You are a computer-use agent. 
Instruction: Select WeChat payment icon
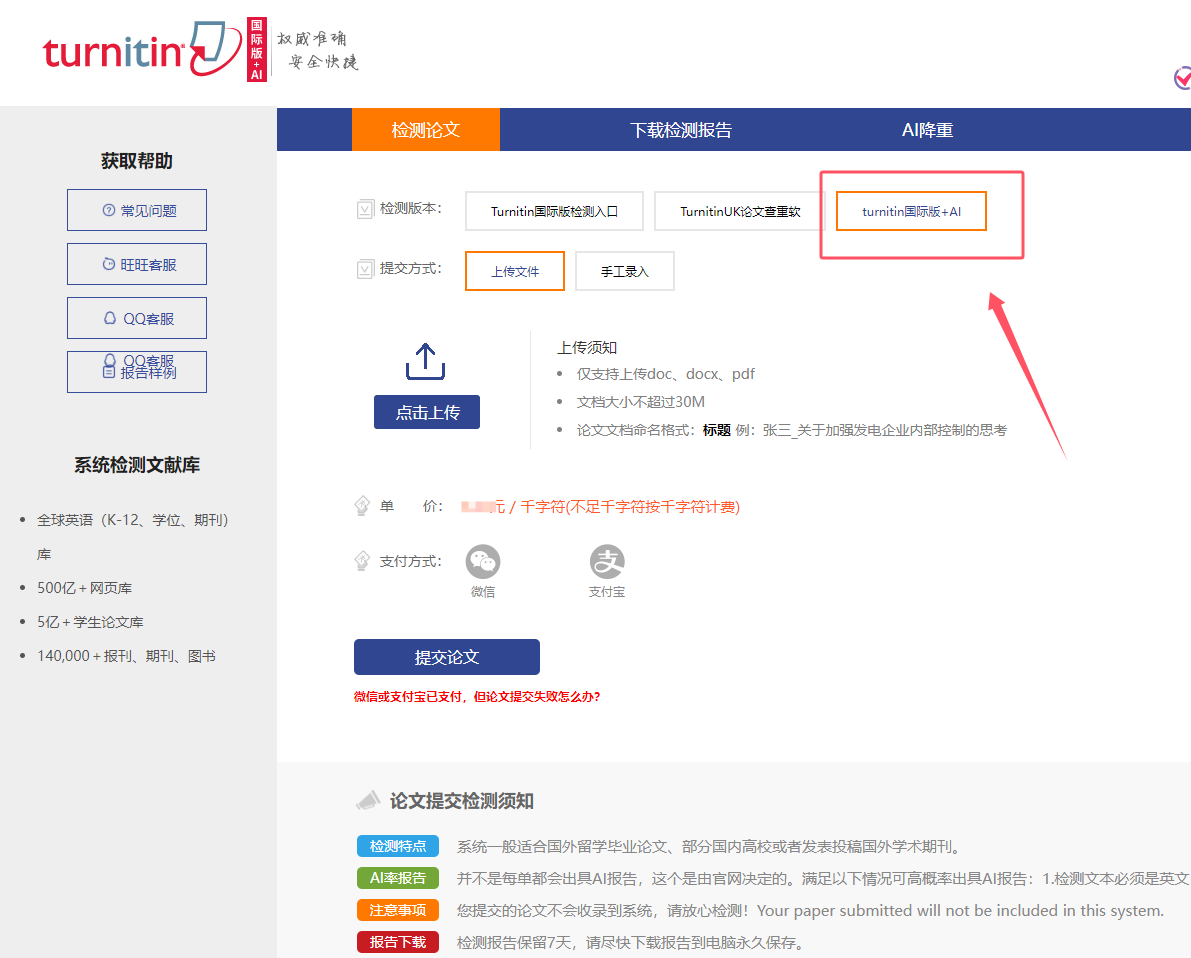483,562
